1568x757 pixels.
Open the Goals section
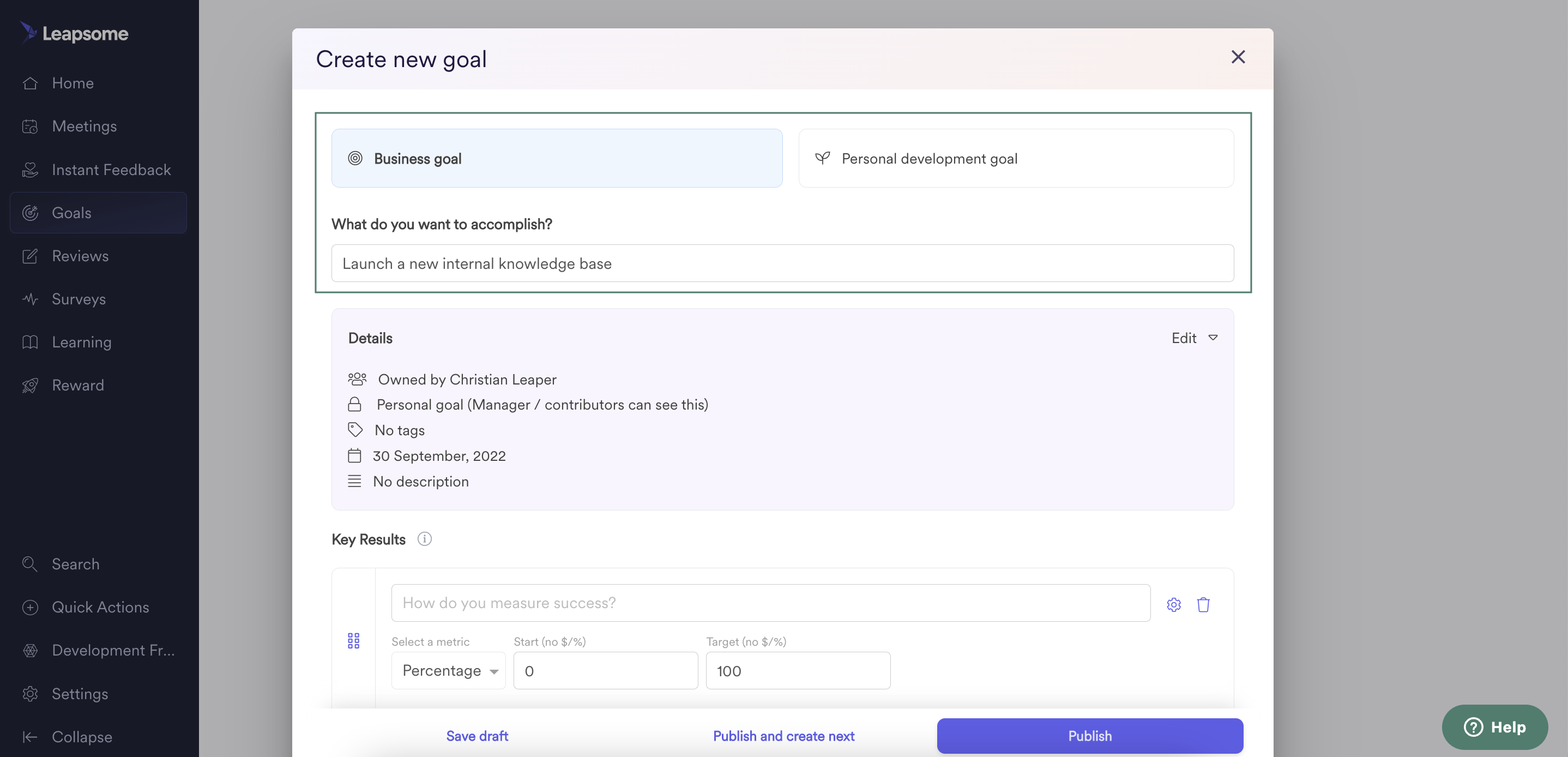98,213
